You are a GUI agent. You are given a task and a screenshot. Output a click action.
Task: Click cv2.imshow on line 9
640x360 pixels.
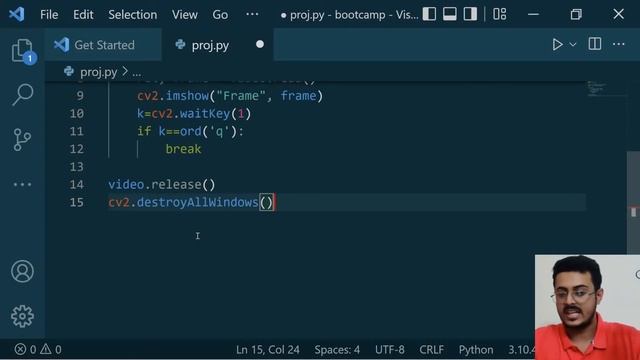point(173,96)
